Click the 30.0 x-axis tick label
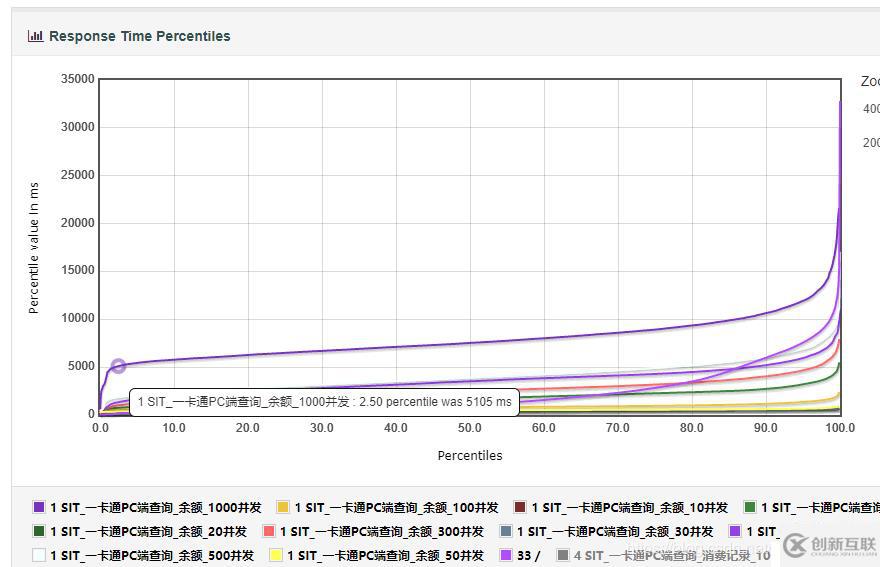 322,428
